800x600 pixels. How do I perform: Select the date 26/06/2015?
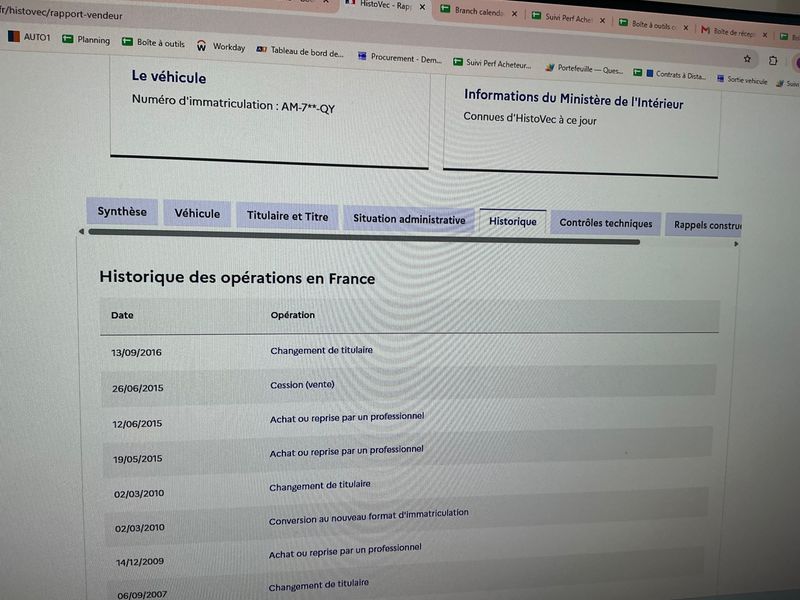(138, 388)
